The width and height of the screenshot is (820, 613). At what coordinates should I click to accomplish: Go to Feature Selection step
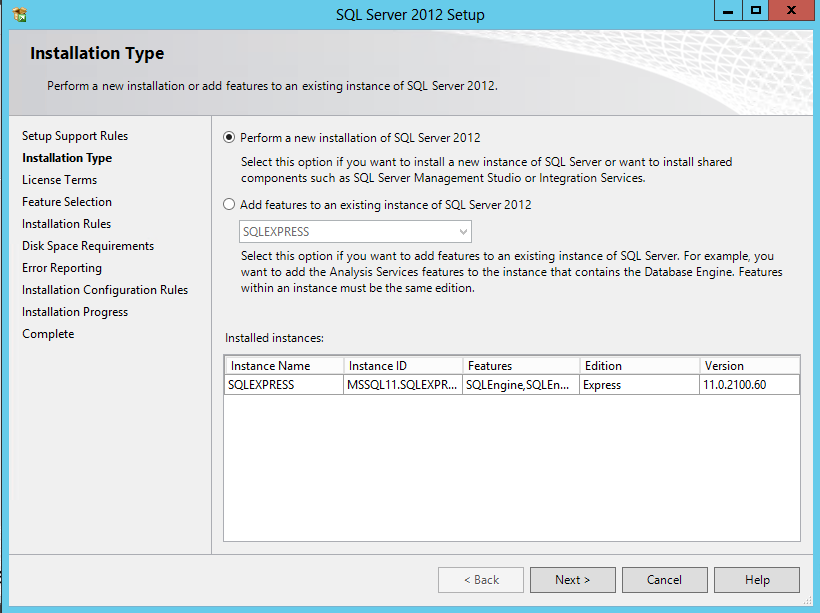click(67, 202)
